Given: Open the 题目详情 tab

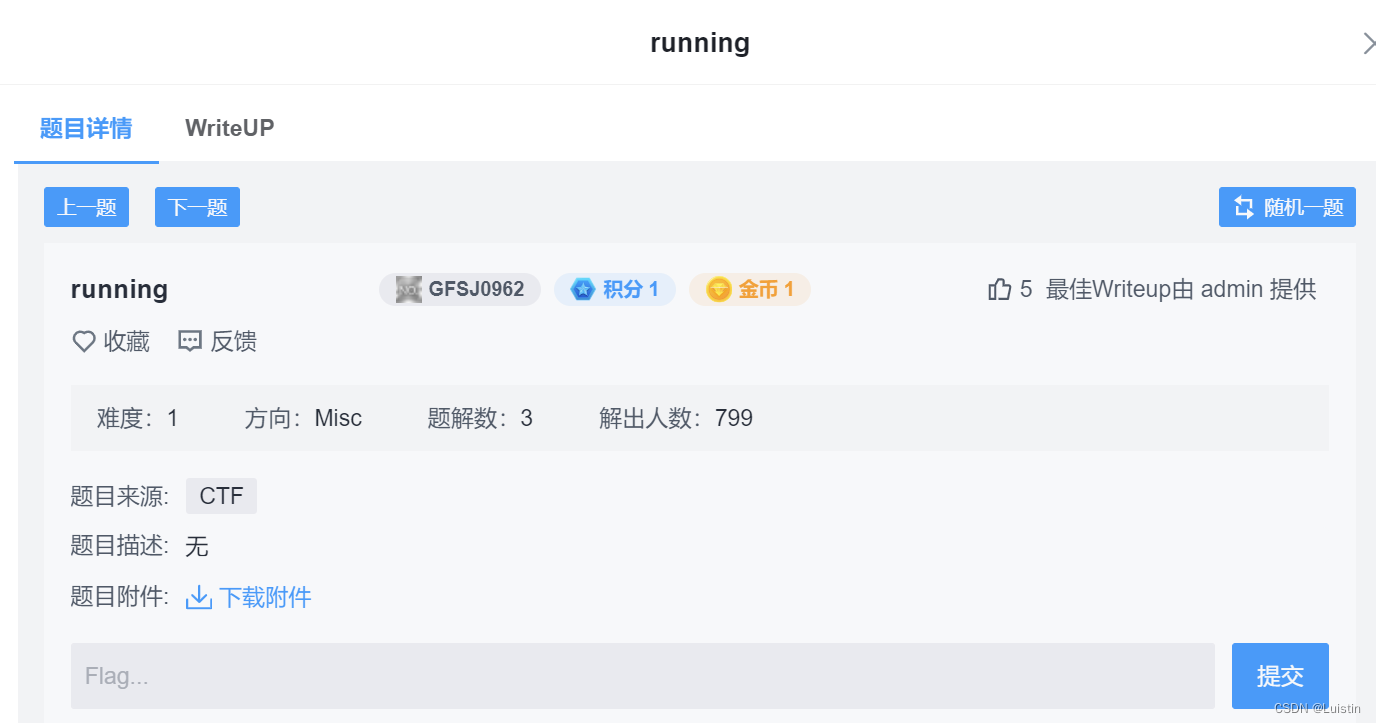Looking at the screenshot, I should click(x=85, y=128).
